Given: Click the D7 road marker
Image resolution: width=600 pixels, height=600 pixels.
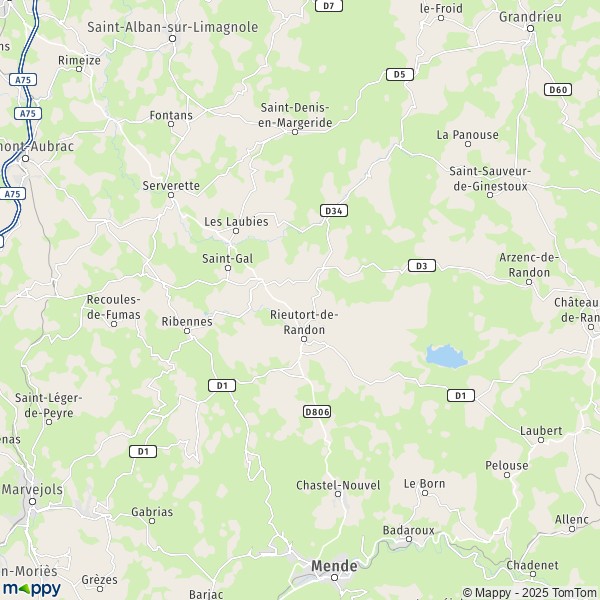Looking at the screenshot, I should pyautogui.click(x=329, y=6).
